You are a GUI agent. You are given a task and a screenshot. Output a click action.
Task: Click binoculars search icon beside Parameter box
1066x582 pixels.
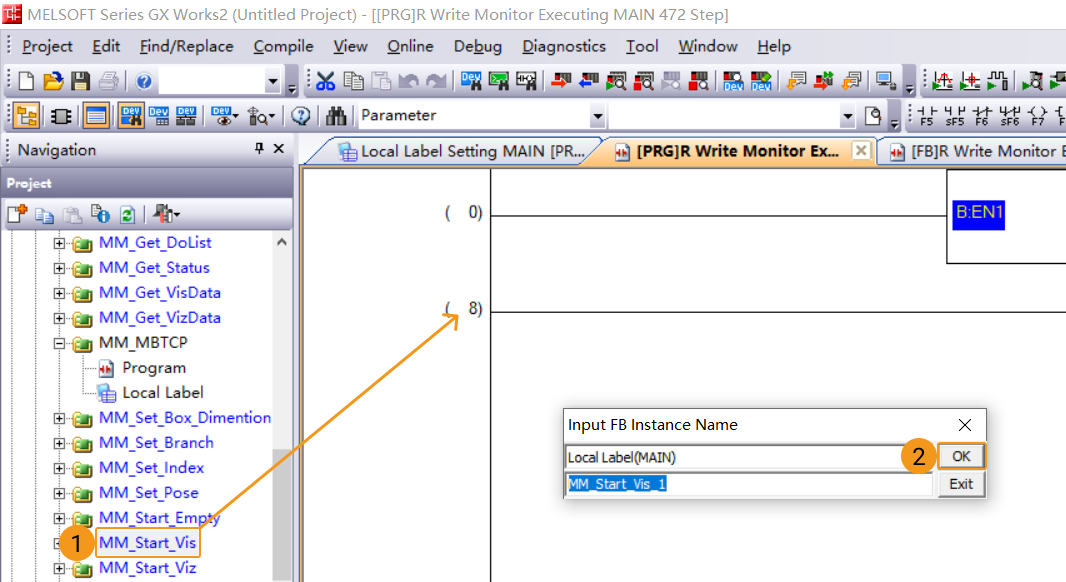click(x=336, y=116)
